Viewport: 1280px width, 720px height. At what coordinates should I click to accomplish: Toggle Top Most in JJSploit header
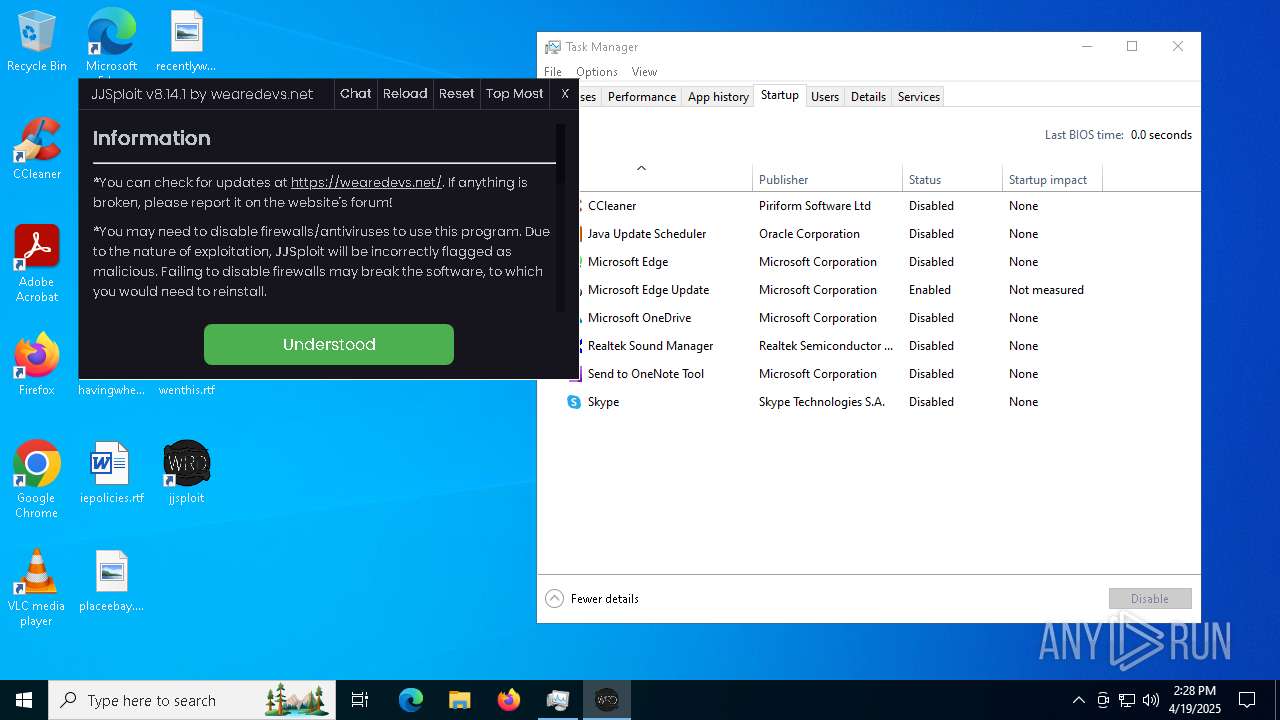(x=515, y=94)
